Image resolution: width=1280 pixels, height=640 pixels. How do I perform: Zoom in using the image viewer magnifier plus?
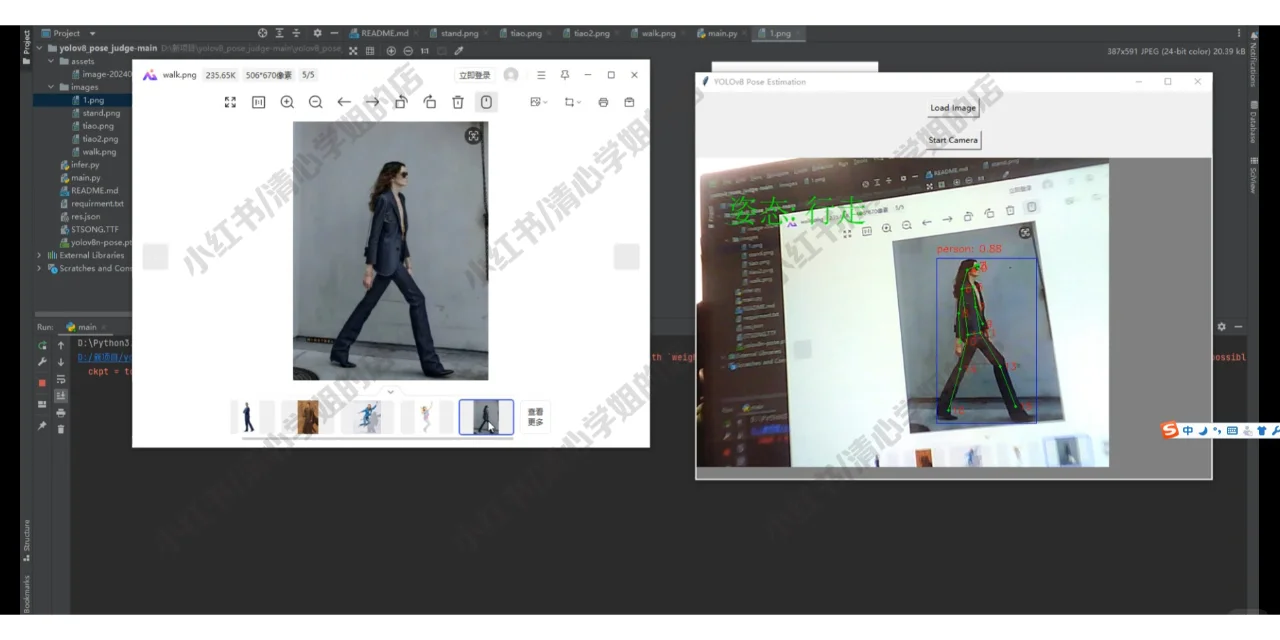click(x=287, y=102)
